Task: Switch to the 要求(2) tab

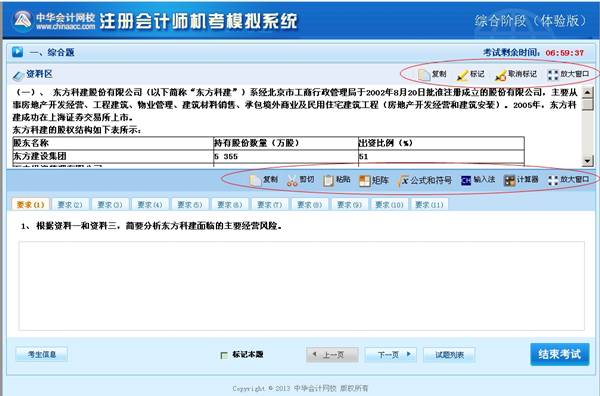Action: pos(70,204)
